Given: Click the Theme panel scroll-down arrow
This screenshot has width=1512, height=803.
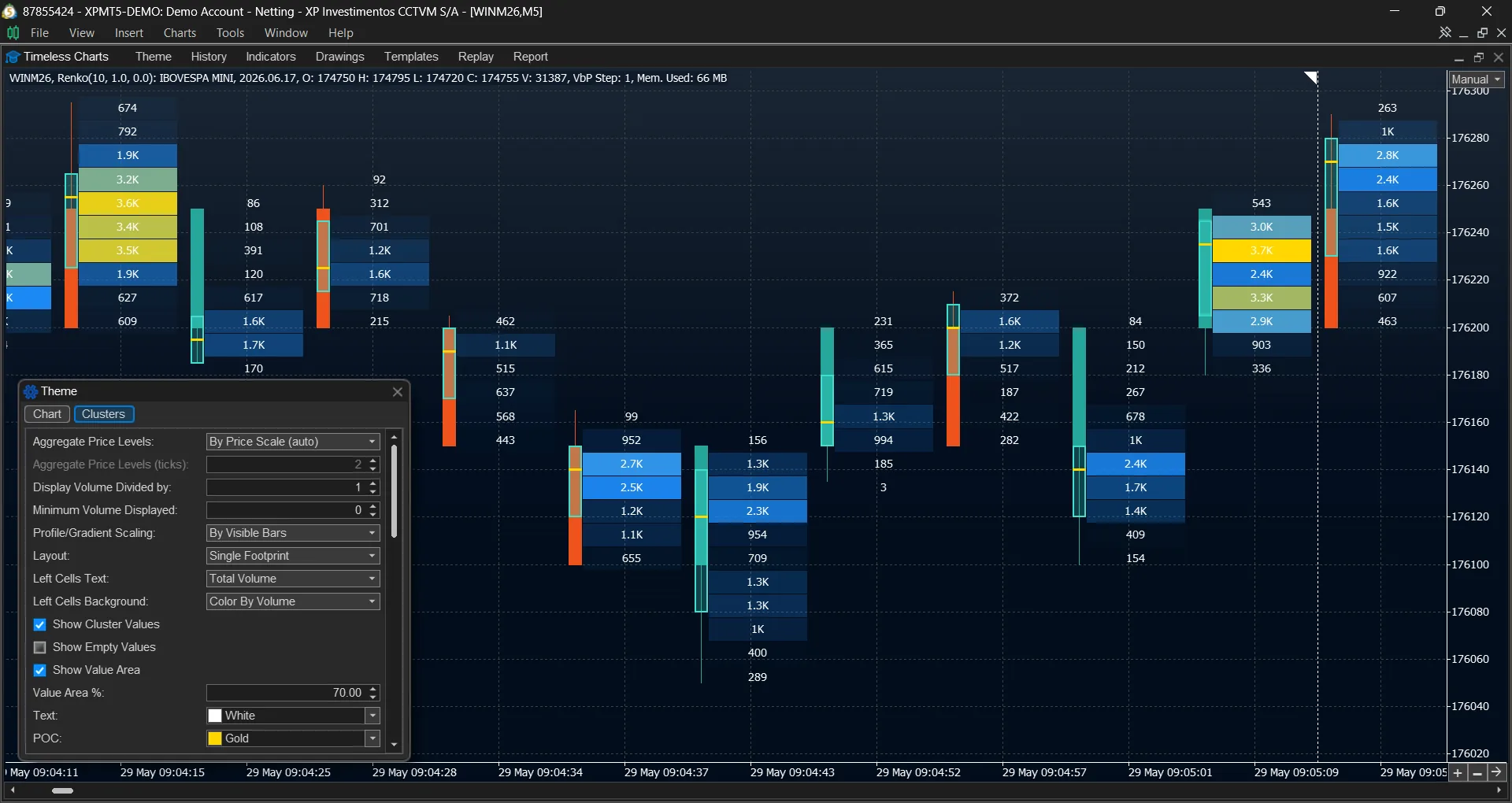Looking at the screenshot, I should point(395,745).
